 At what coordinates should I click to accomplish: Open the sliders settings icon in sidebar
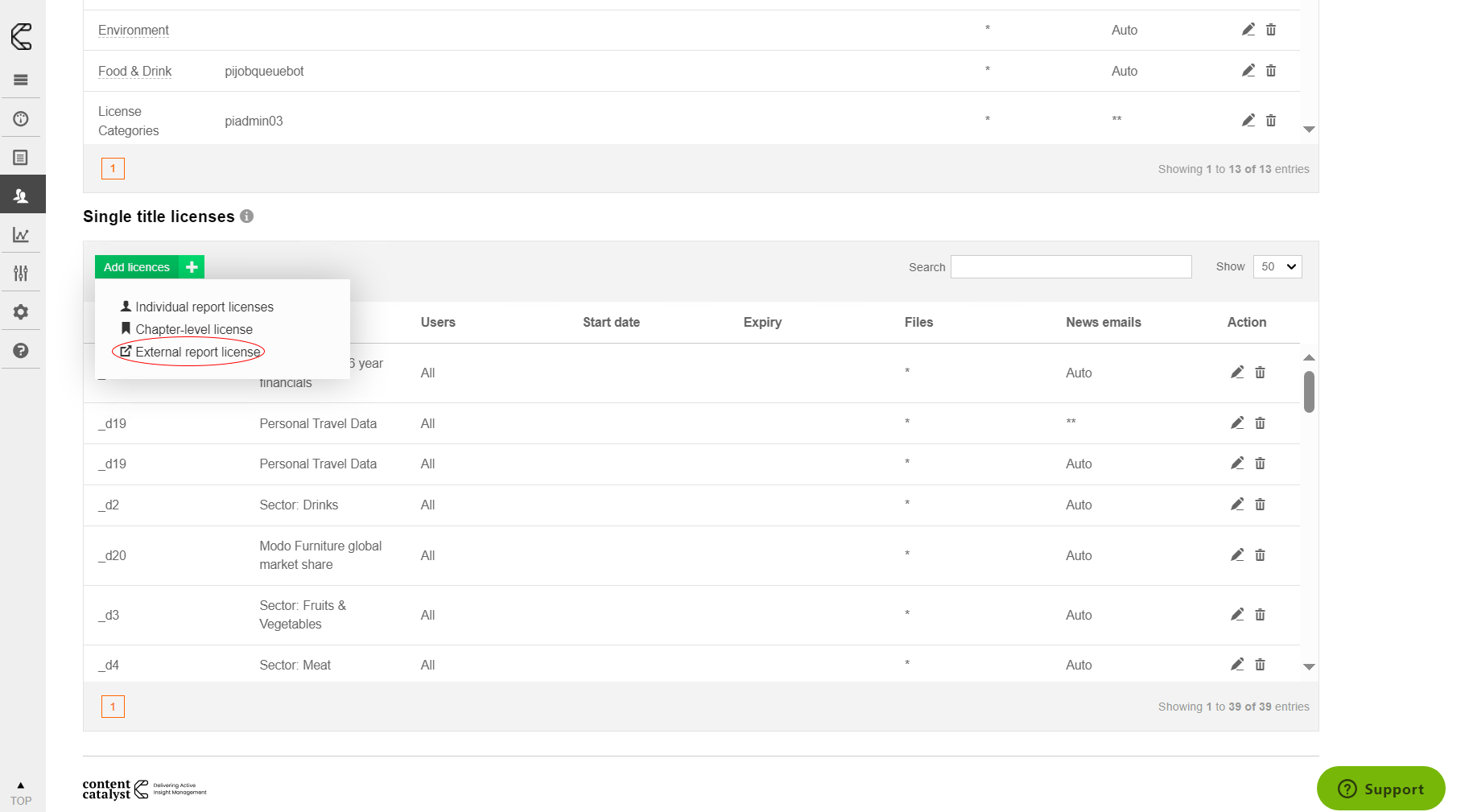click(21, 274)
